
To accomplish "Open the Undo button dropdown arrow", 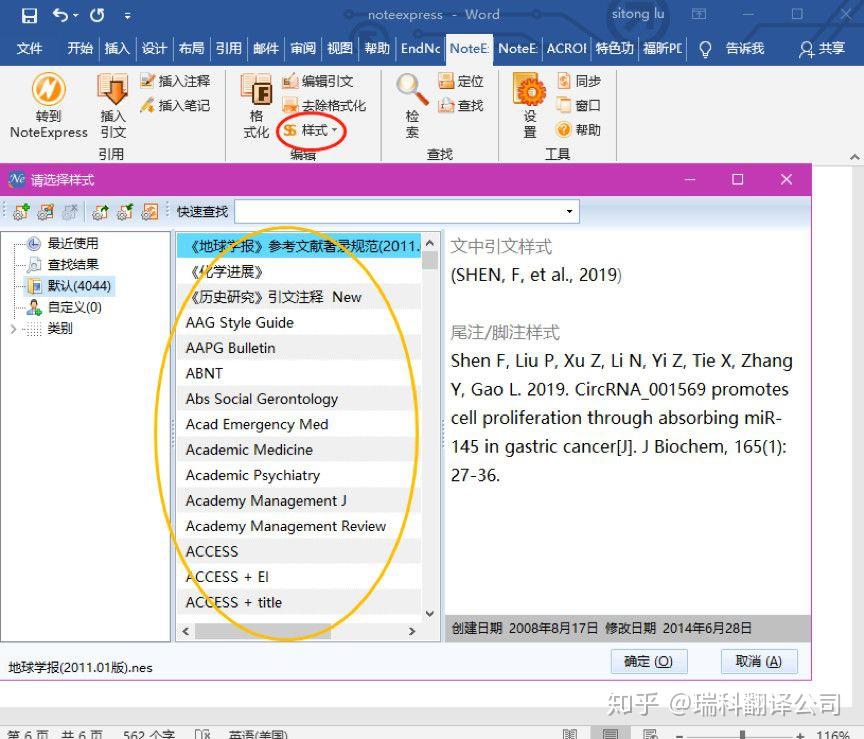I will 75,14.
